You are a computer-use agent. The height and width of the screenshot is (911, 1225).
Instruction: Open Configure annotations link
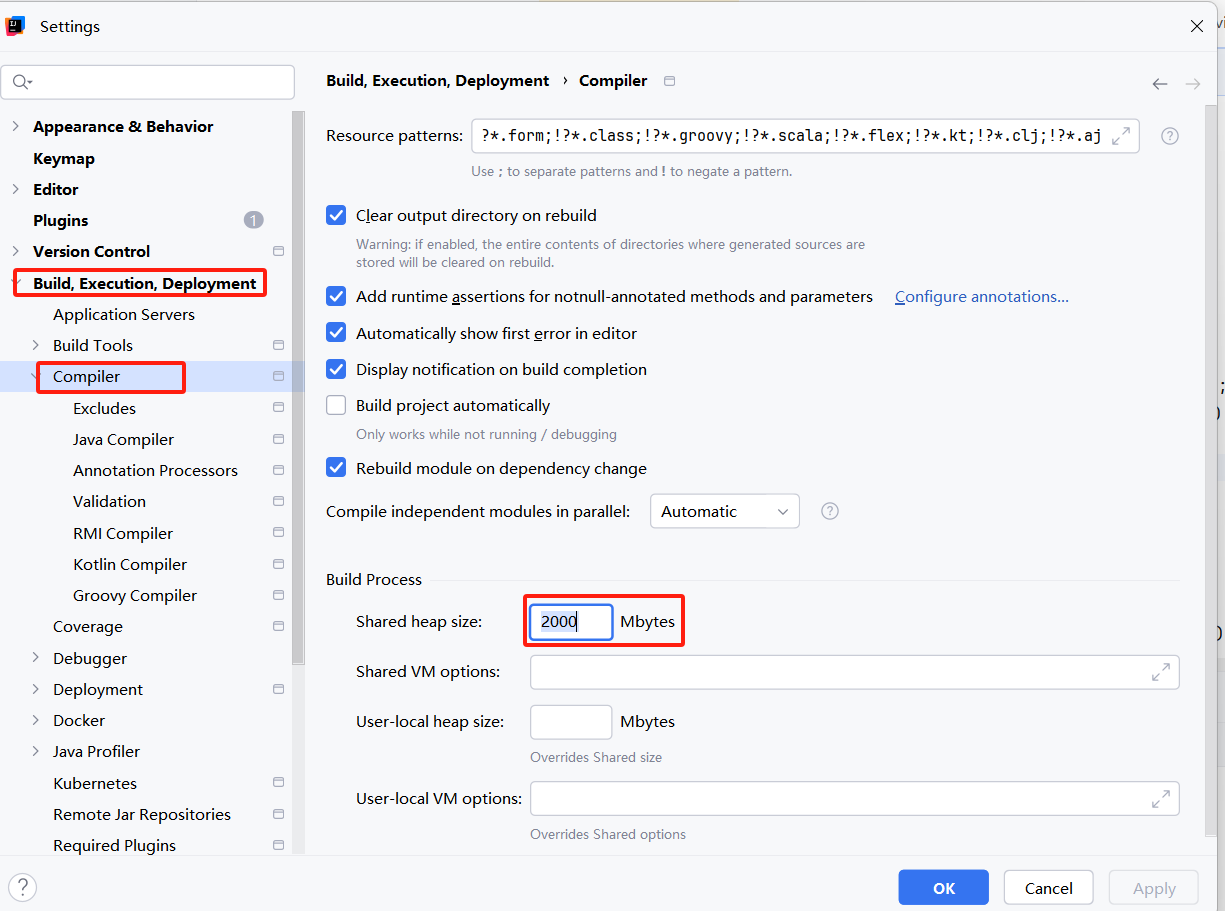pos(981,296)
